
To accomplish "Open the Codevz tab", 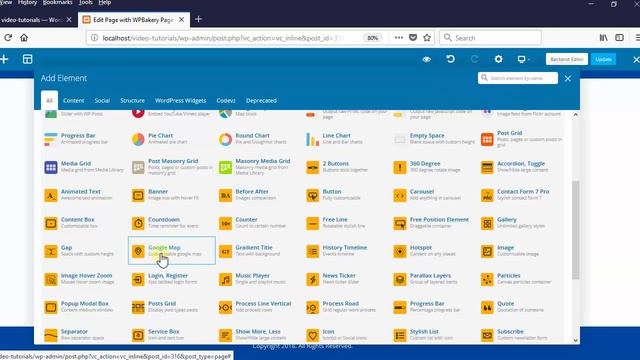I will pos(226,100).
